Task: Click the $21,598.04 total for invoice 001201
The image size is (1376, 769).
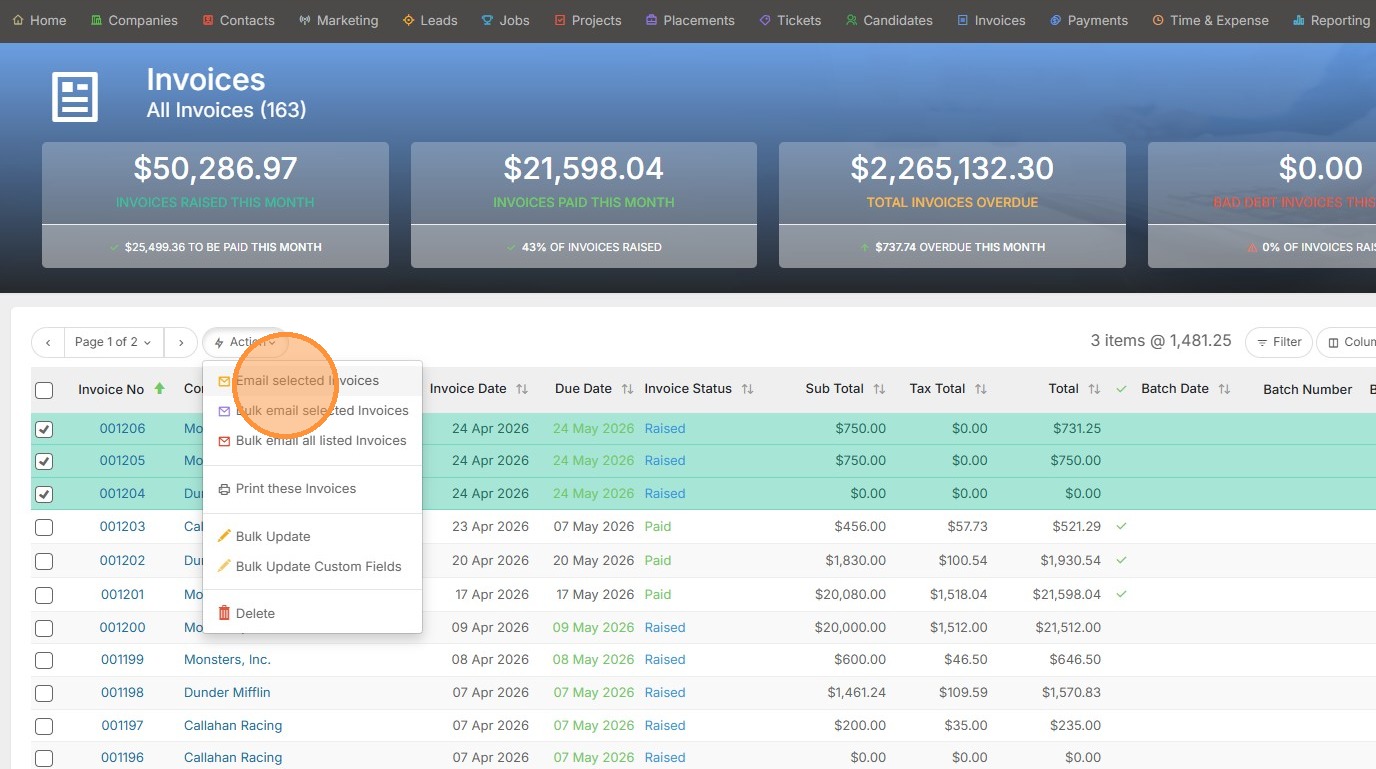Action: (1067, 595)
